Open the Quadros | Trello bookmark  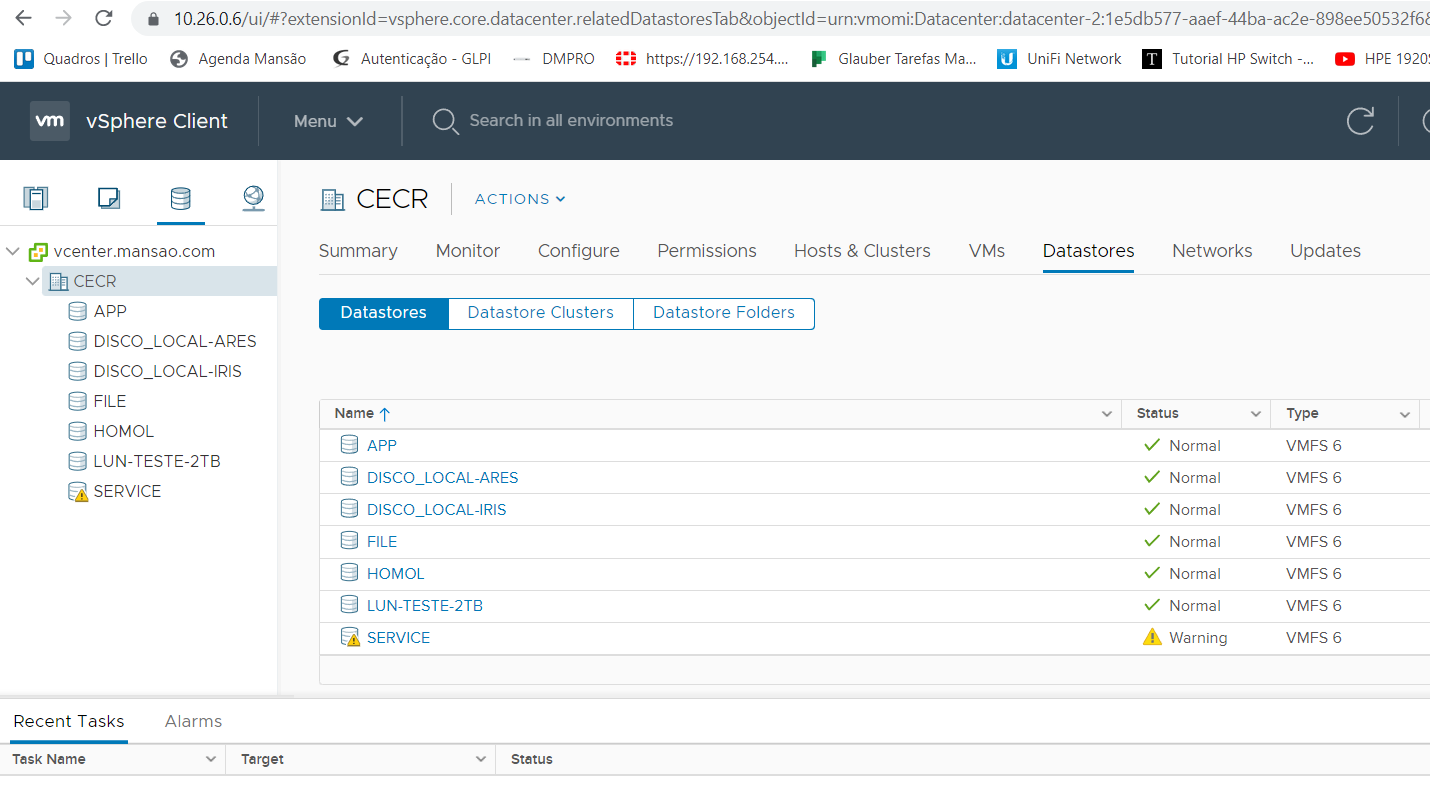(x=81, y=59)
